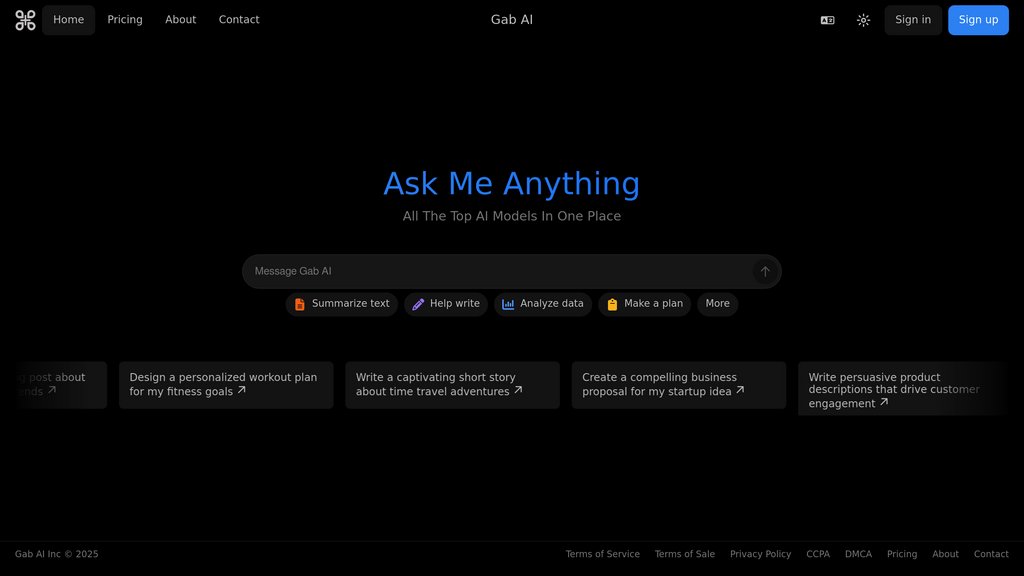Open Pricing in the top navigation
Screen dimensions: 1024x576
click(125, 20)
